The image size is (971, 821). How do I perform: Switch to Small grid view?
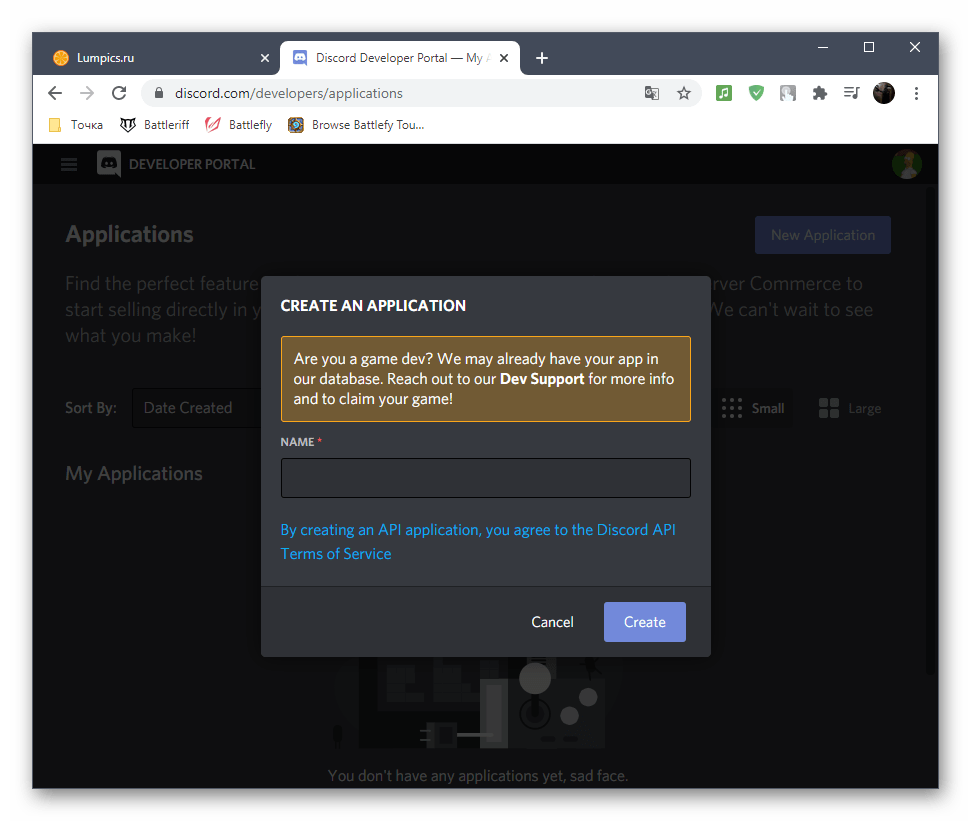753,408
